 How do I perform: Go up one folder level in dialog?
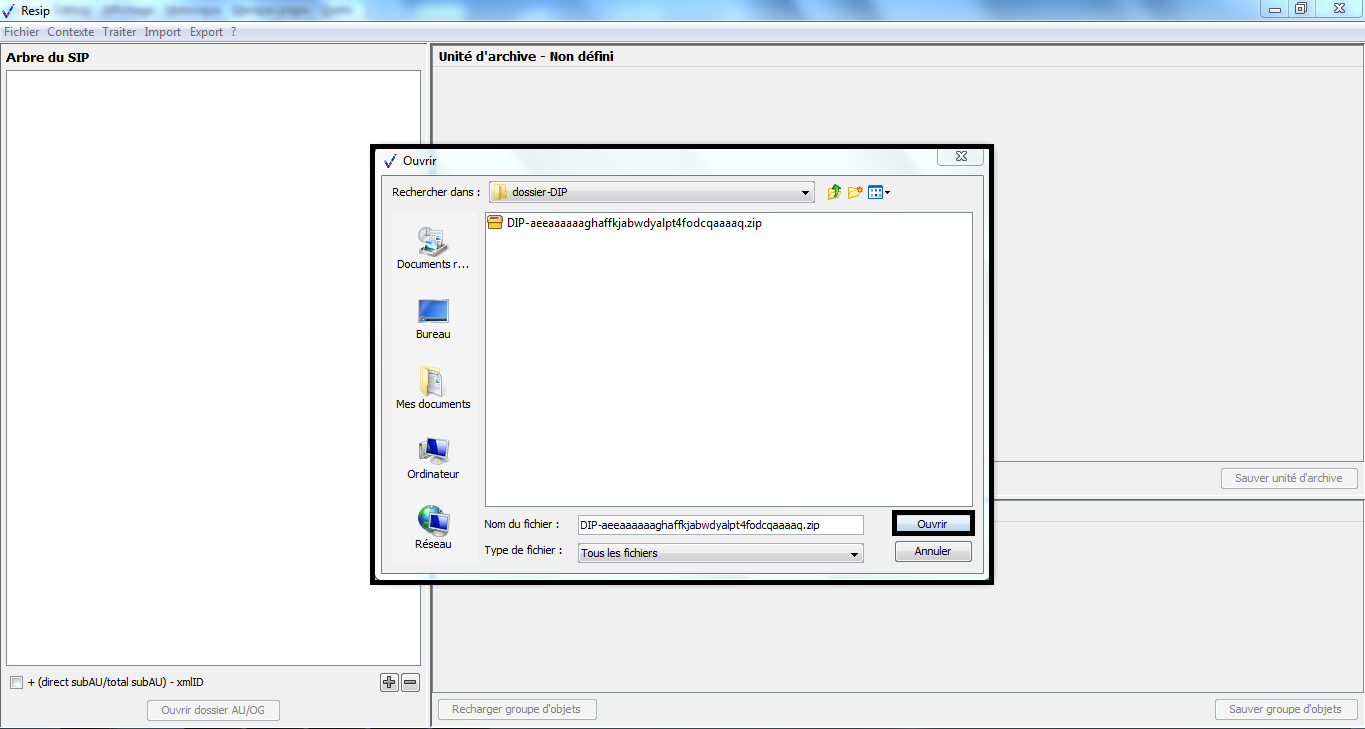[834, 192]
